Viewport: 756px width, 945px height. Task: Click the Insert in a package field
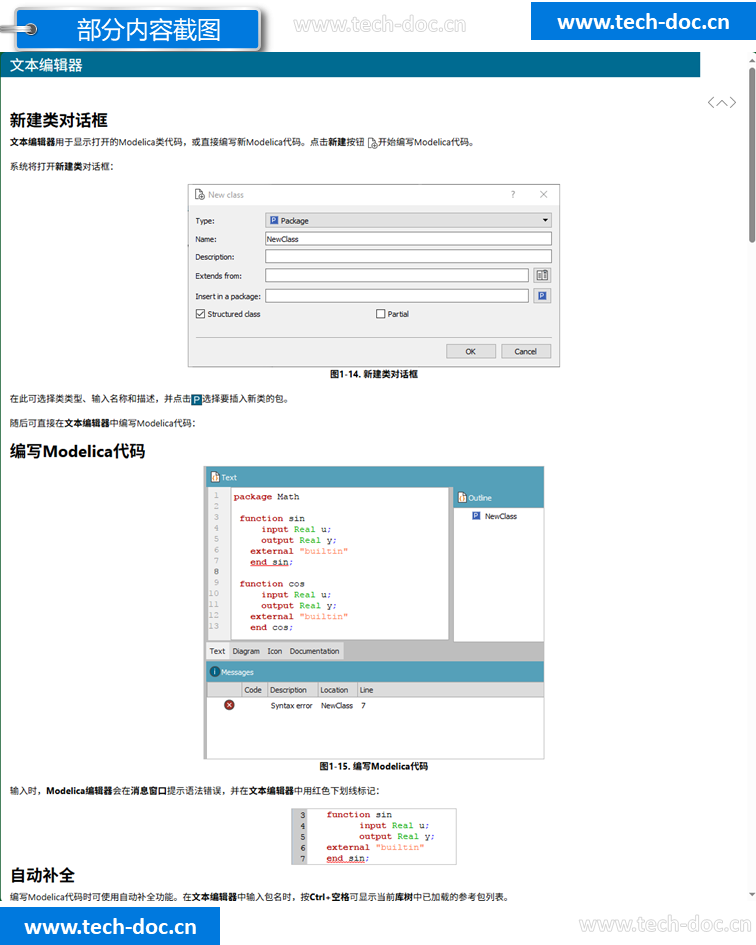[x=397, y=296]
